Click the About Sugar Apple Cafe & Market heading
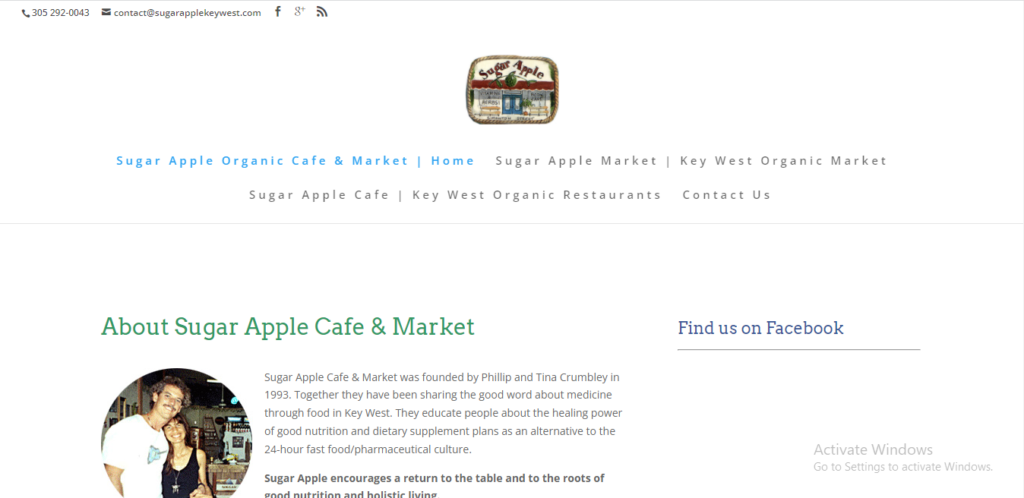Viewport: 1024px width, 498px height. (288, 326)
